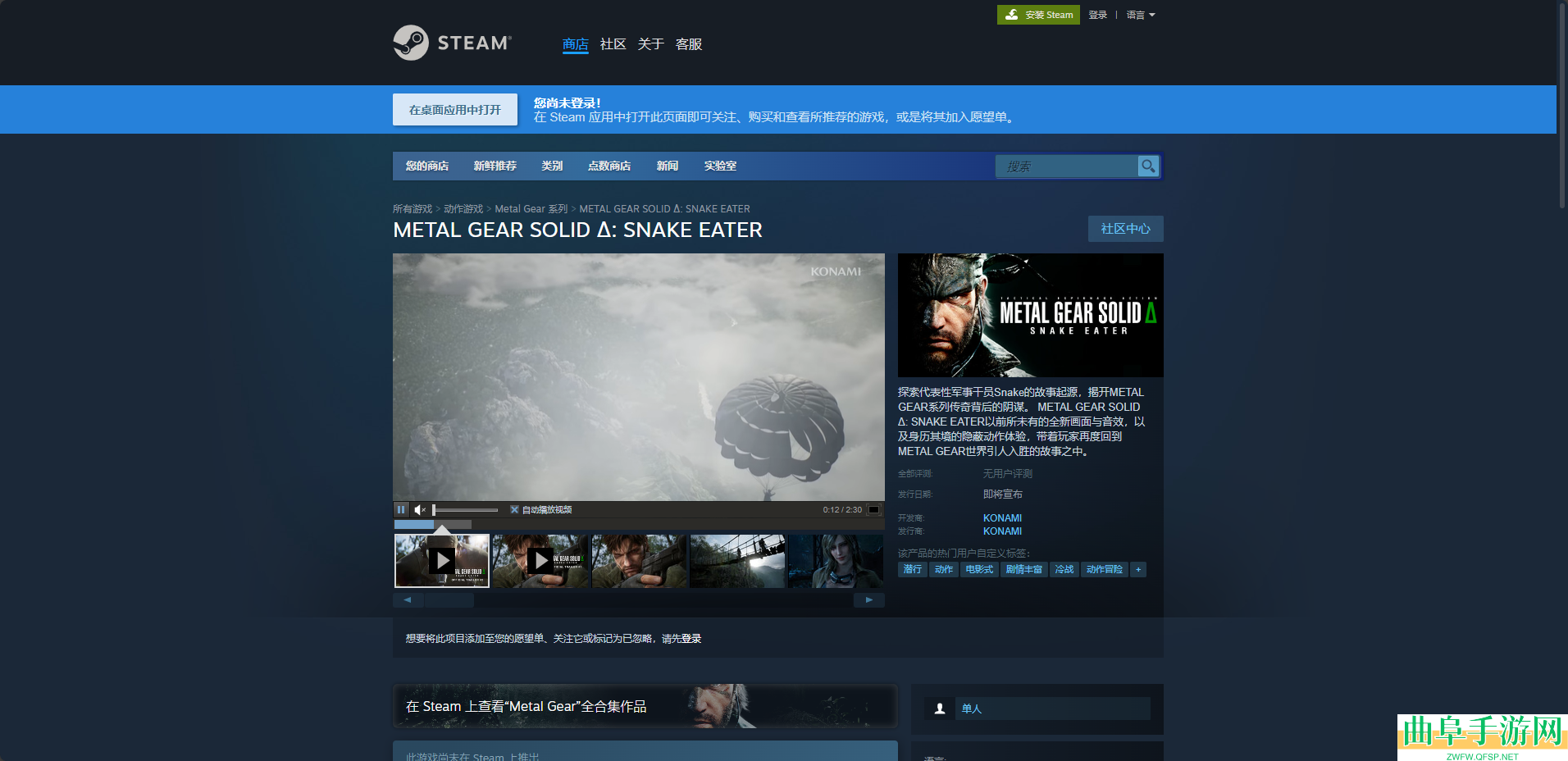1568x761 pixels.
Task: Open the Metal Gear franchise banner
Action: point(645,706)
